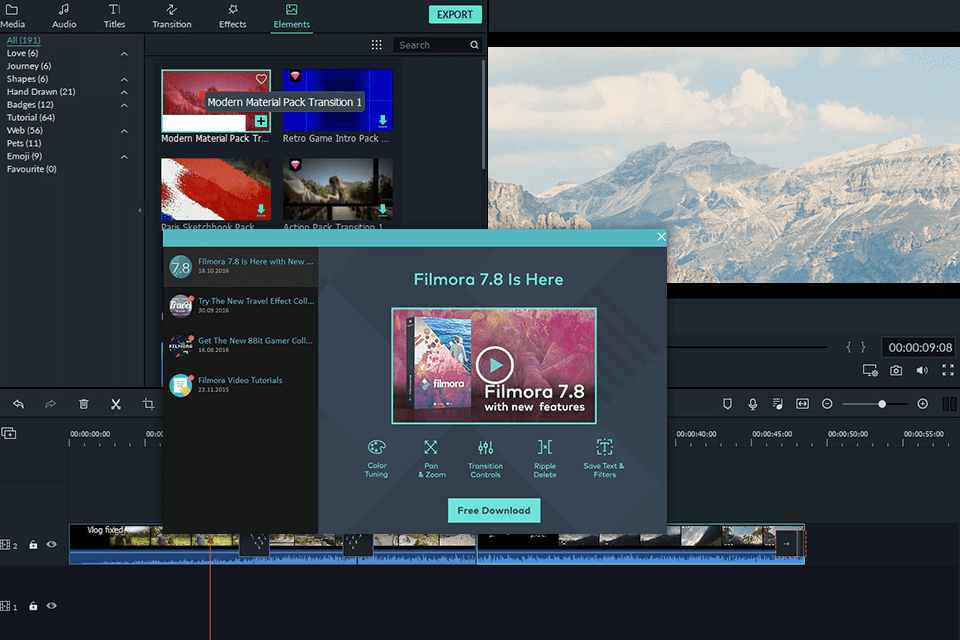Select the Crop tool icon

pyautogui.click(x=148, y=404)
